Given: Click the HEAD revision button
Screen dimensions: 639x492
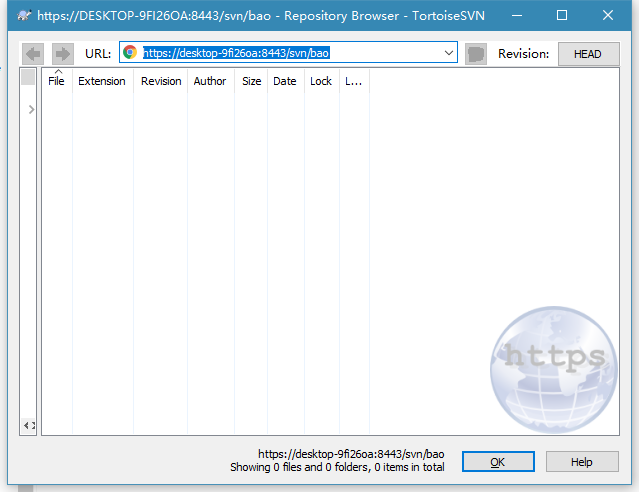Looking at the screenshot, I should pyautogui.click(x=588, y=54).
